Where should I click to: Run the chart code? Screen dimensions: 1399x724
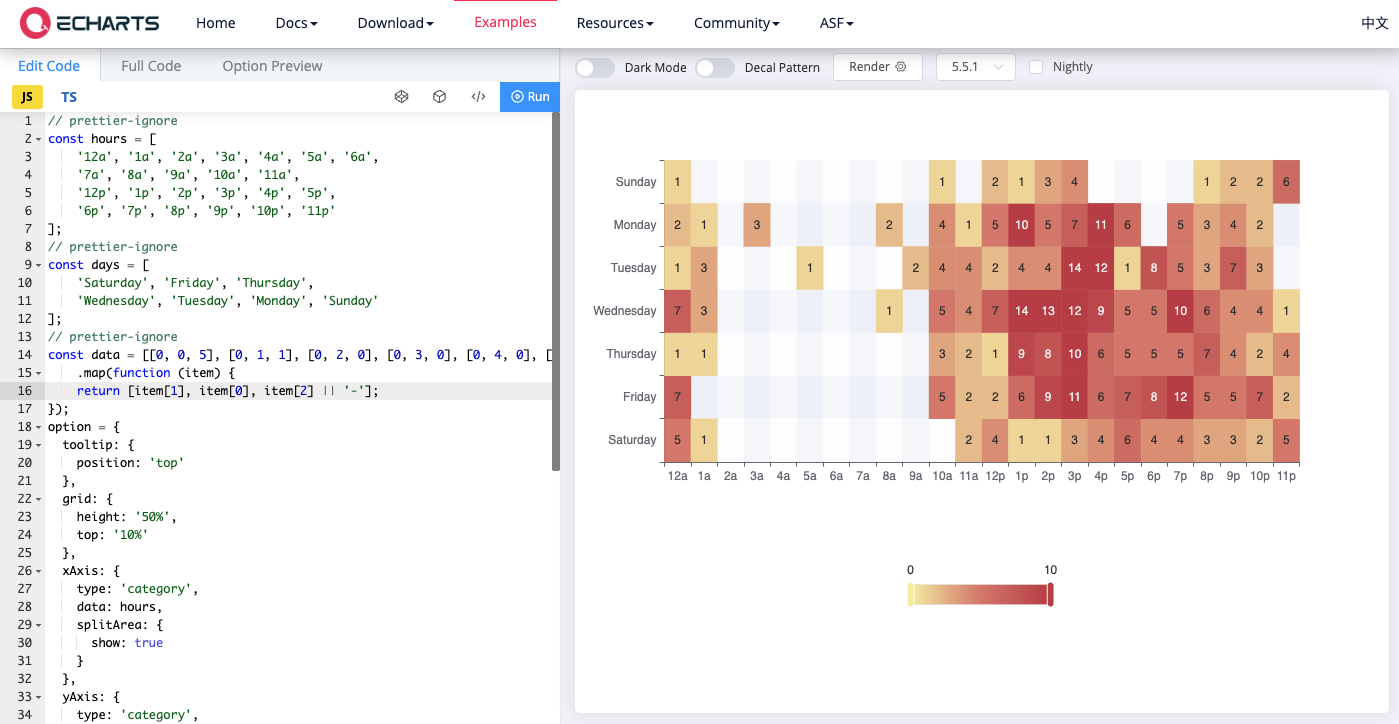pyautogui.click(x=530, y=97)
